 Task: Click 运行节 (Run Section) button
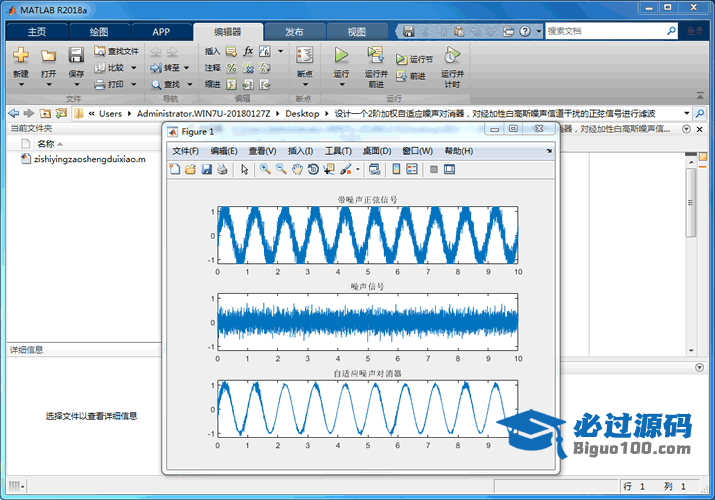pos(414,59)
